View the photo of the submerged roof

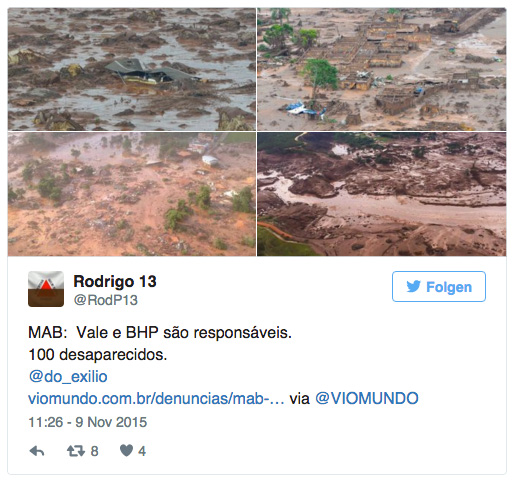pos(132,69)
